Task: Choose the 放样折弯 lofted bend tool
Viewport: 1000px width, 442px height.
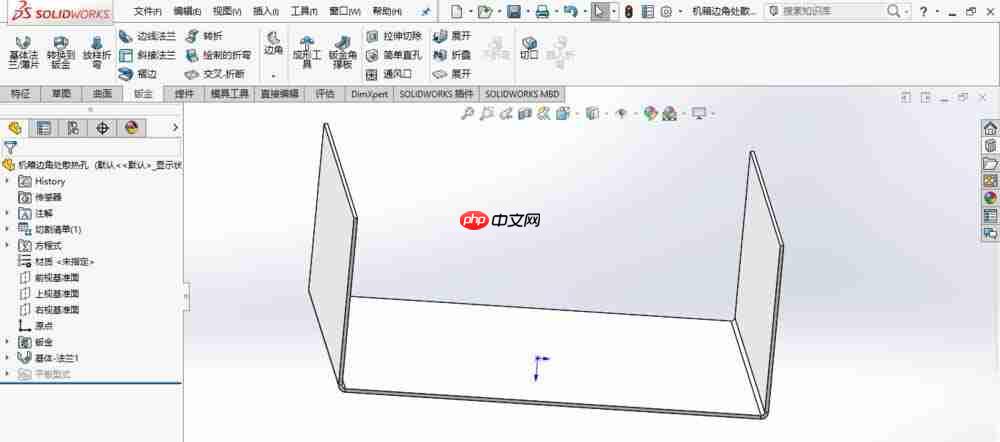Action: (x=97, y=52)
